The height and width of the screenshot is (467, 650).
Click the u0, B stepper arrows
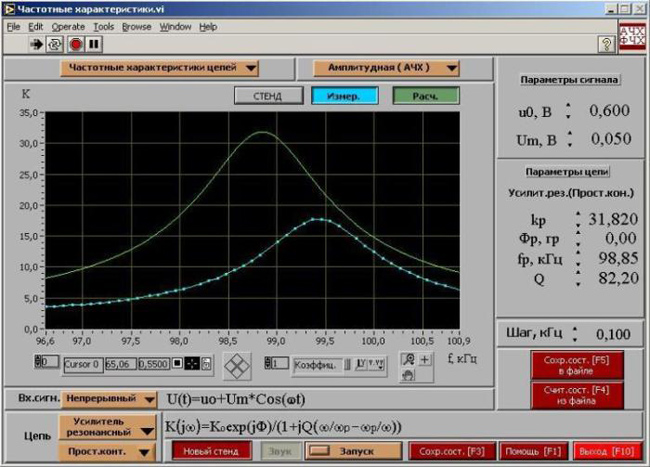coord(568,111)
